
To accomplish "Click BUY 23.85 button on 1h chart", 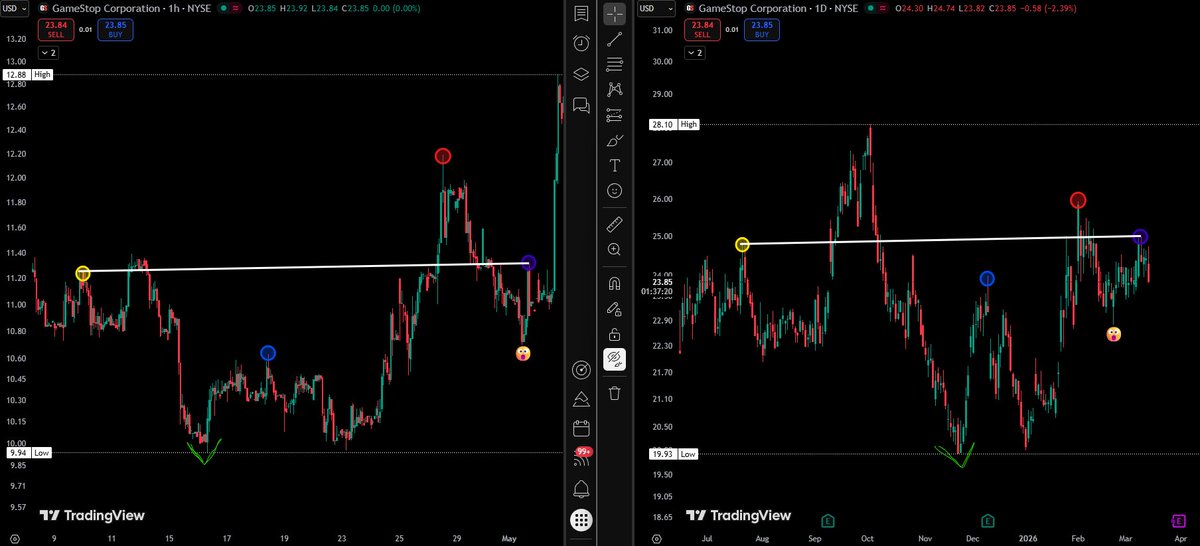I will (116, 30).
